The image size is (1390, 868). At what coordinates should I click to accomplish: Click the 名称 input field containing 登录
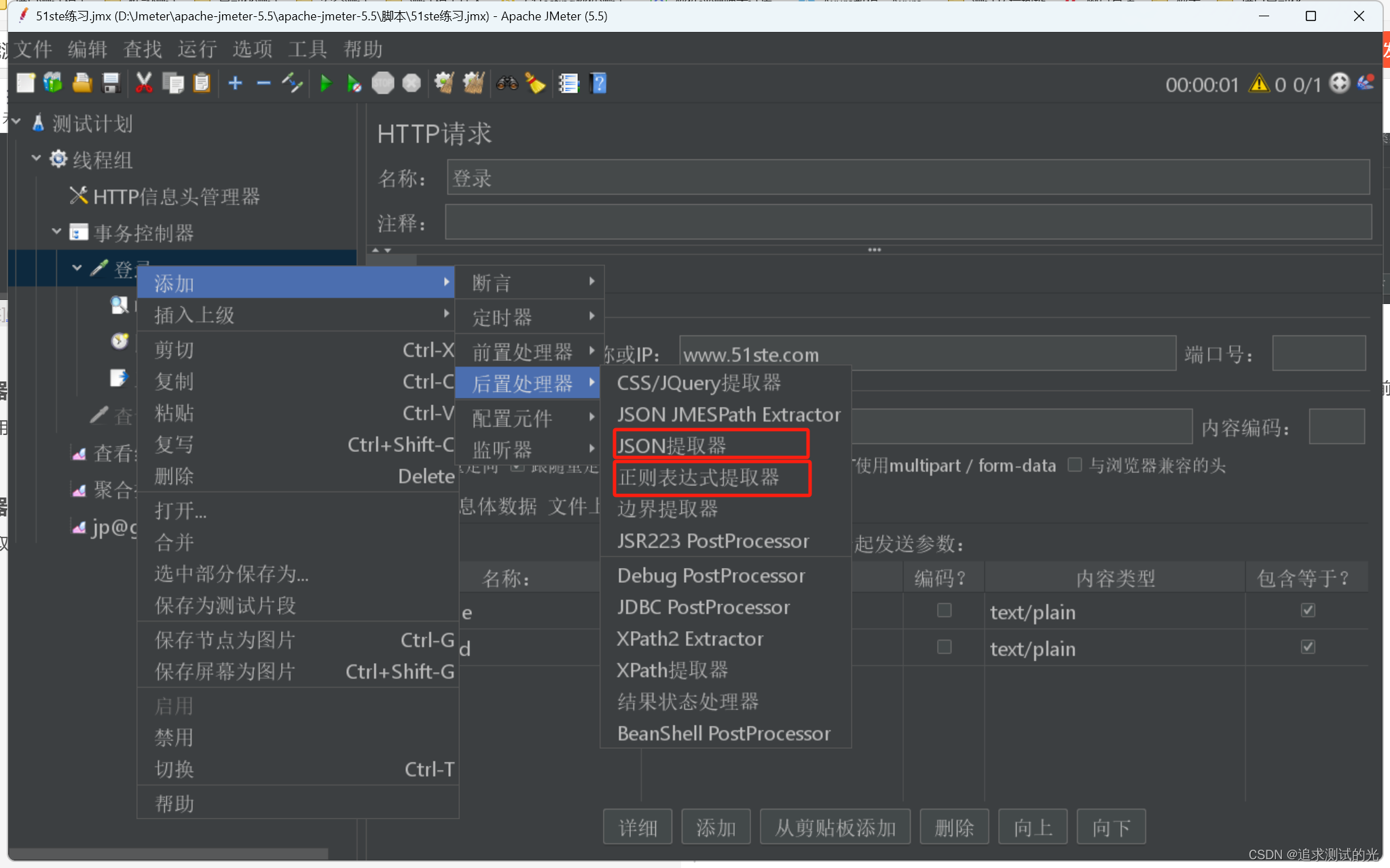908,178
